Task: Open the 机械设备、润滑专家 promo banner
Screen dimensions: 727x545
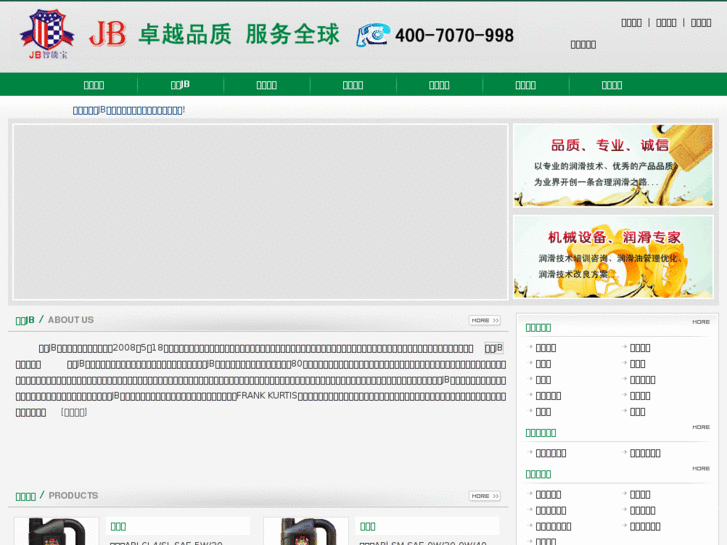Action: (613, 256)
